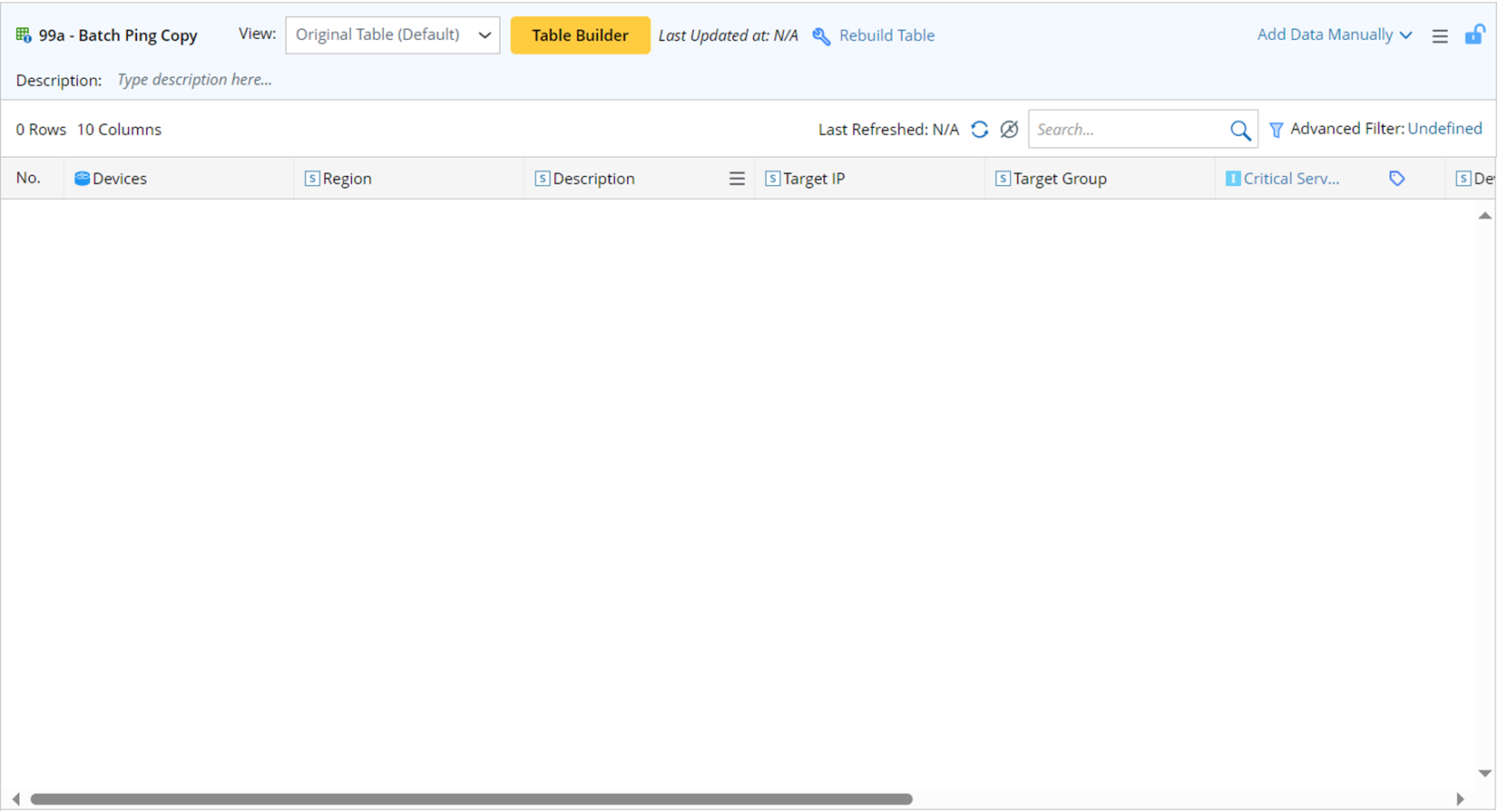This screenshot has height=812, width=1498.
Task: Click the magnifier search icon
Action: (1239, 131)
